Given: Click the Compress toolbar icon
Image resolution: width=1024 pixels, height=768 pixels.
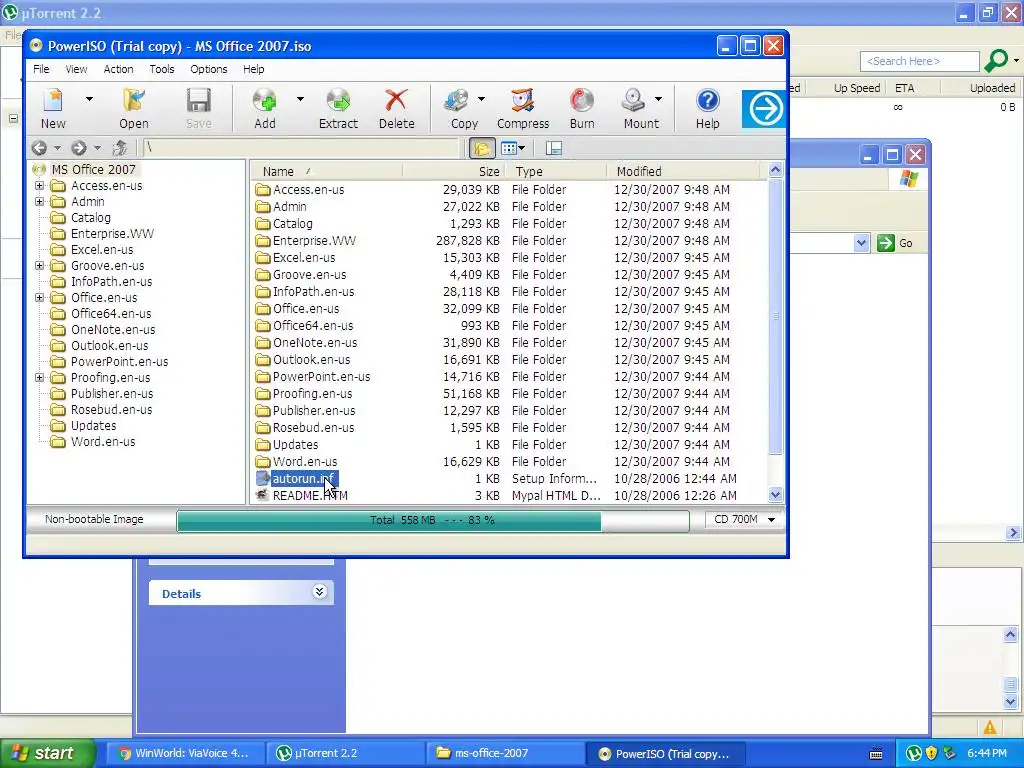Looking at the screenshot, I should (522, 108).
